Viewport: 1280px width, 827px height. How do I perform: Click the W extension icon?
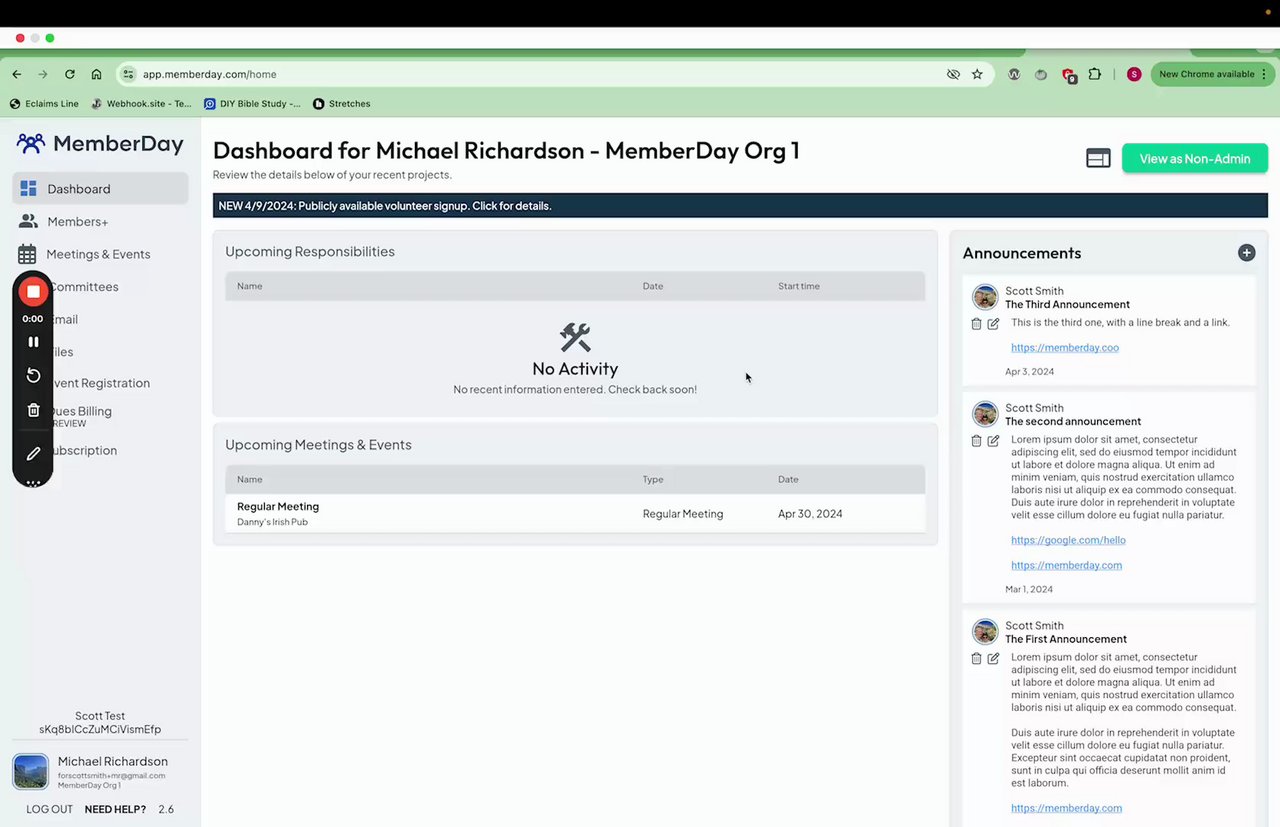coord(1014,74)
